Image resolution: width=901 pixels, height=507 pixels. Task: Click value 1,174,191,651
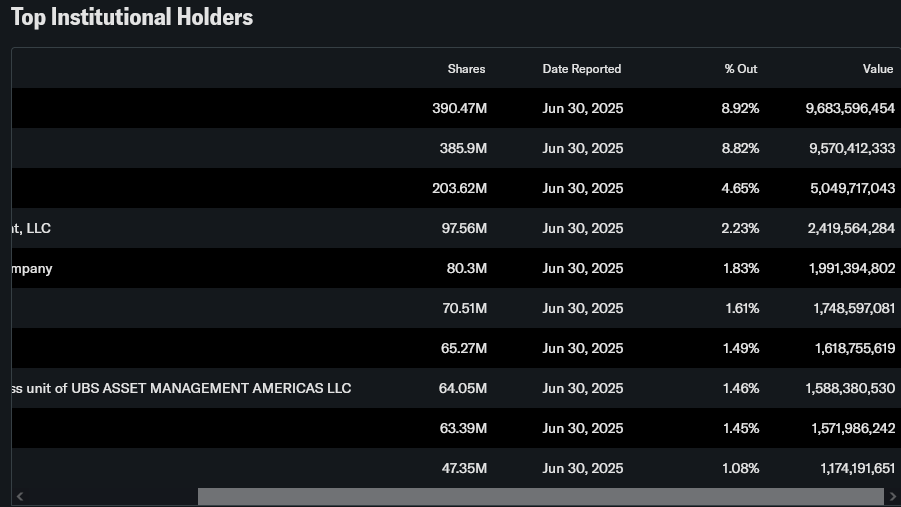[x=858, y=468]
